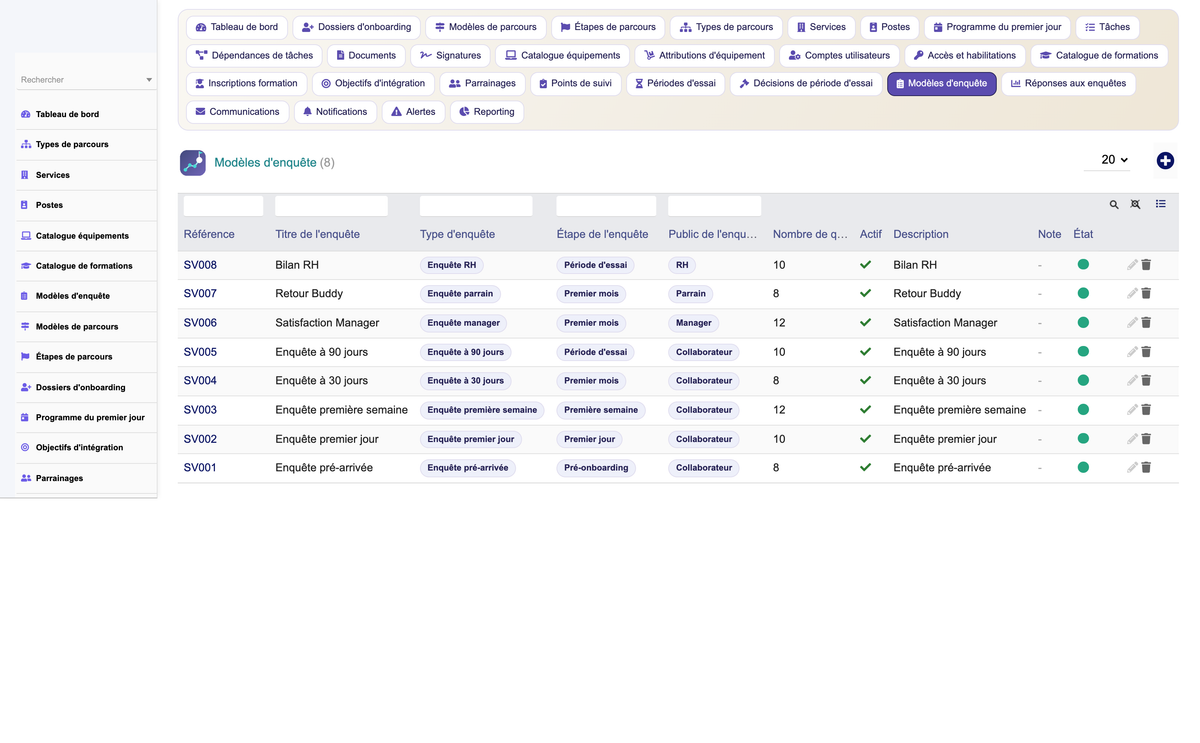Edit the SV008 Bilan RH row pencil icon

1132,265
